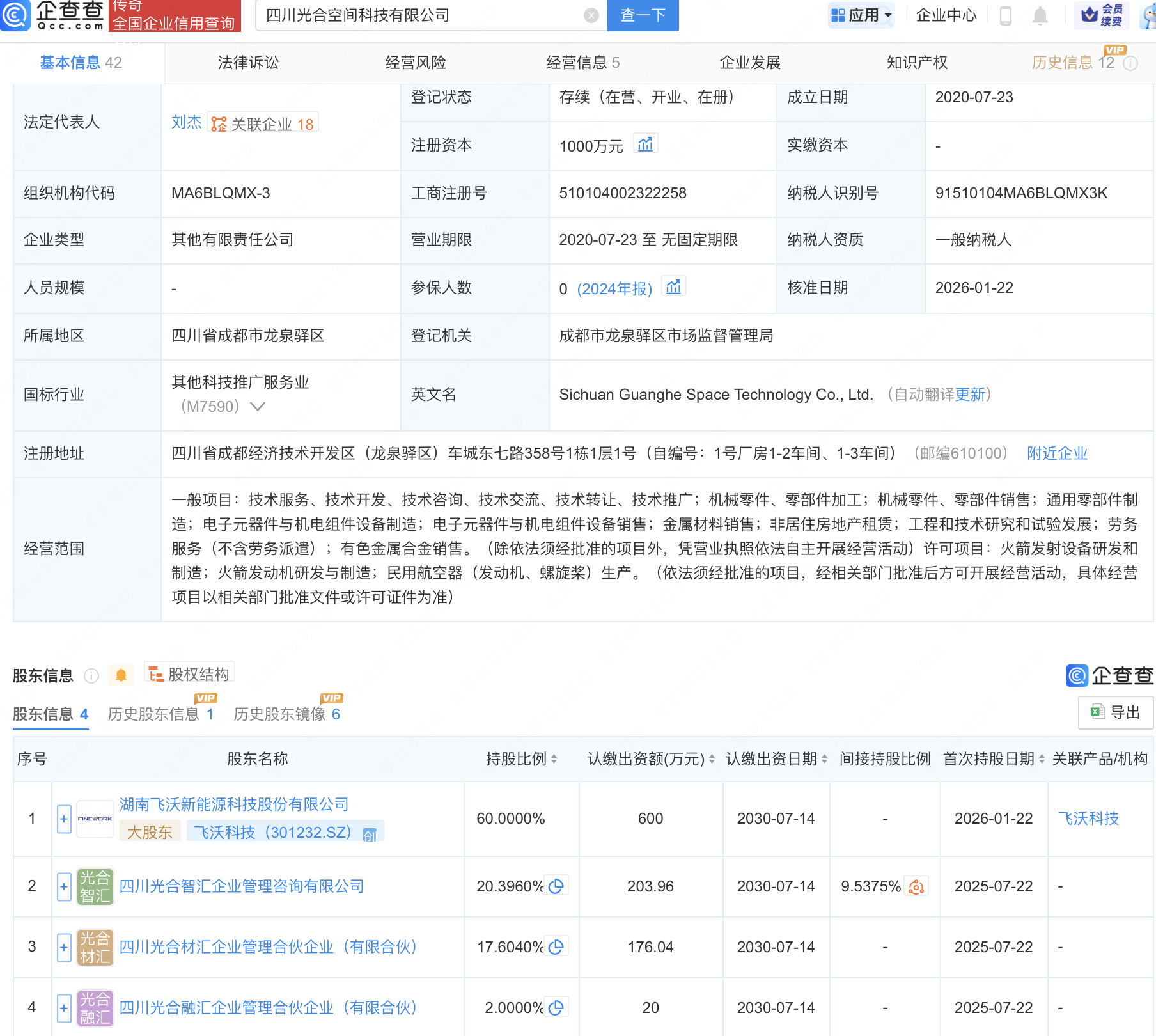The height and width of the screenshot is (1036, 1156).
Task: Open the chart icon beside 注册资本
Action: coord(646,144)
